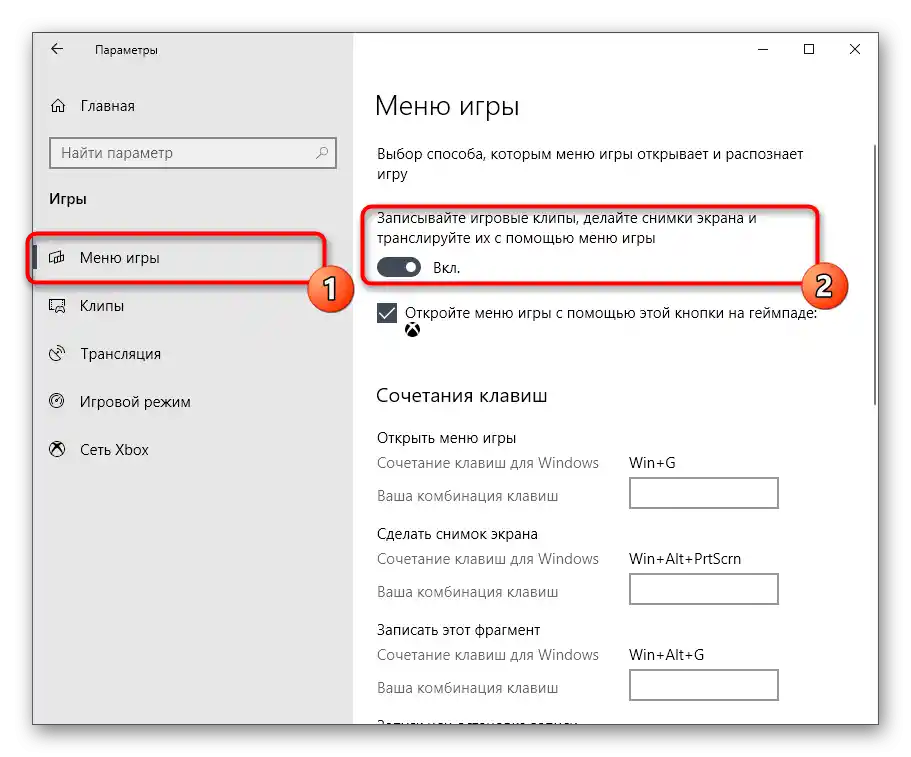Click the Открыть меню игры label
This screenshot has width=911, height=757.
click(x=447, y=438)
